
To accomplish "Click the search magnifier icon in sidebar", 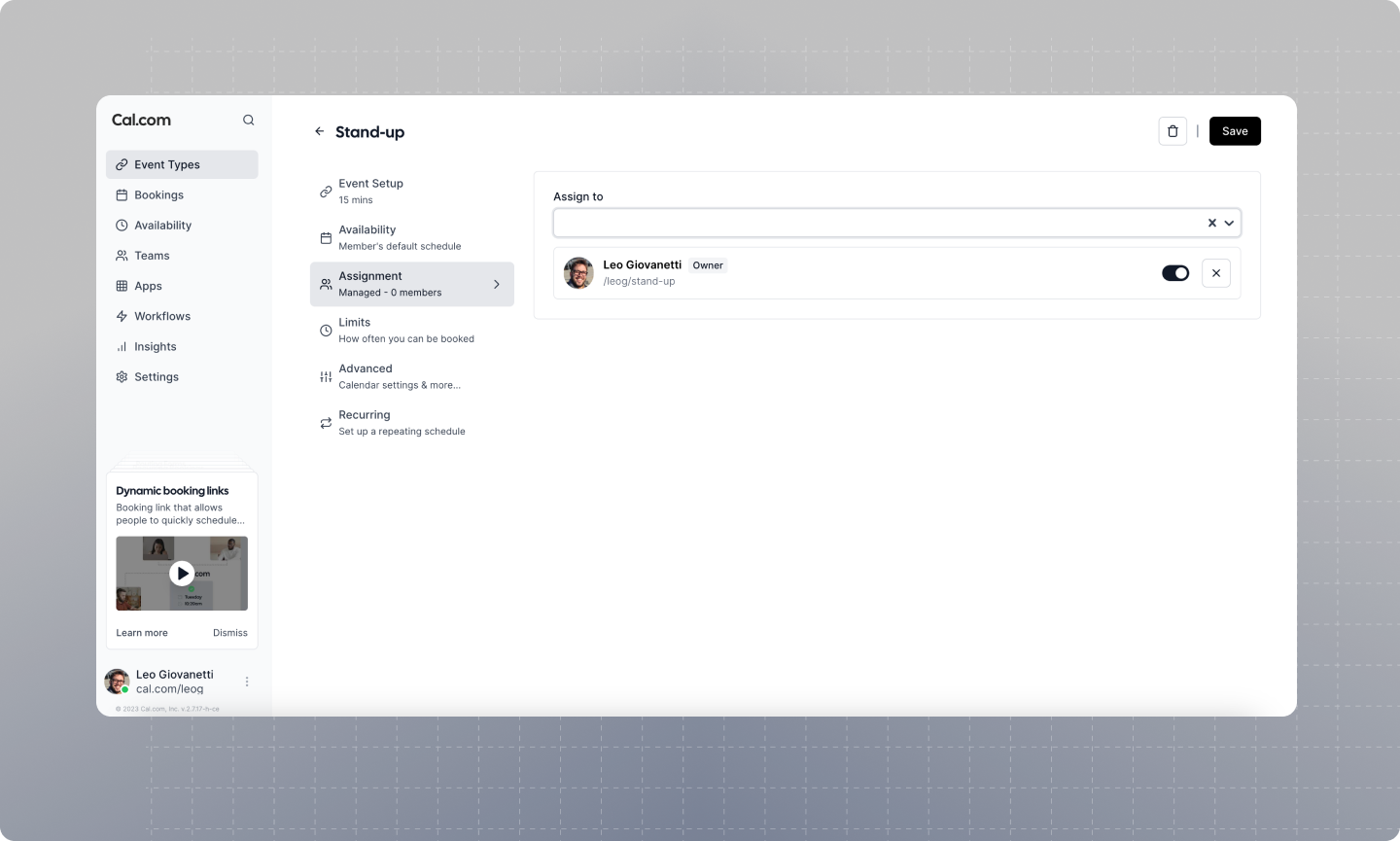I will click(x=248, y=120).
